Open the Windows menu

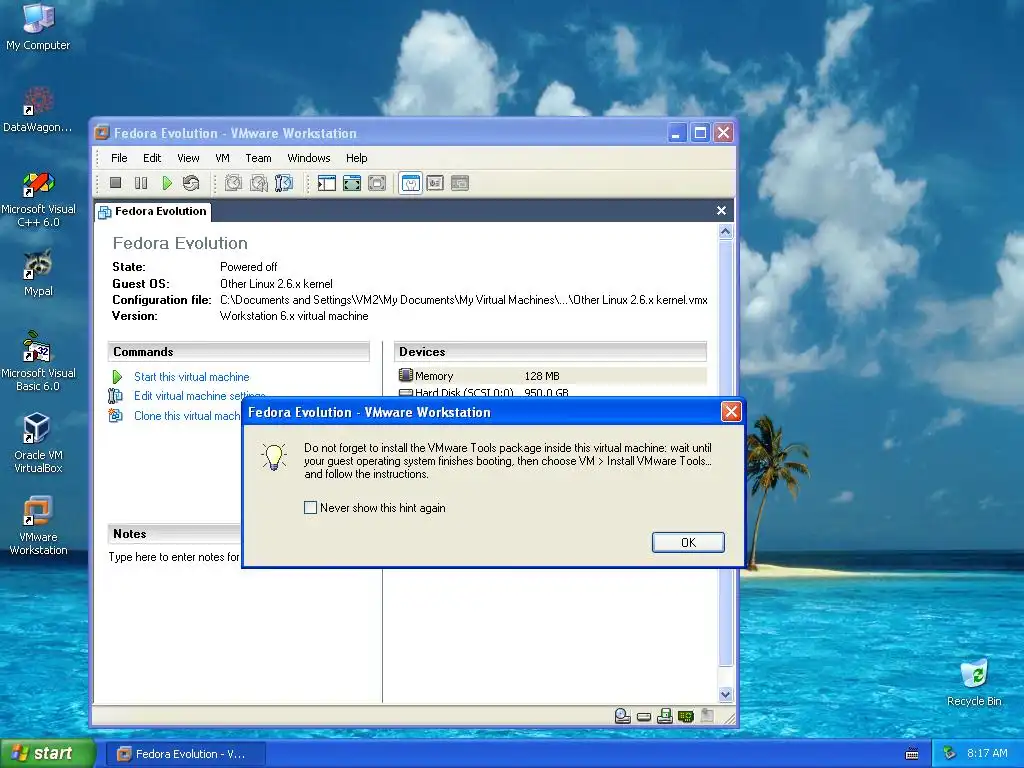click(x=309, y=158)
